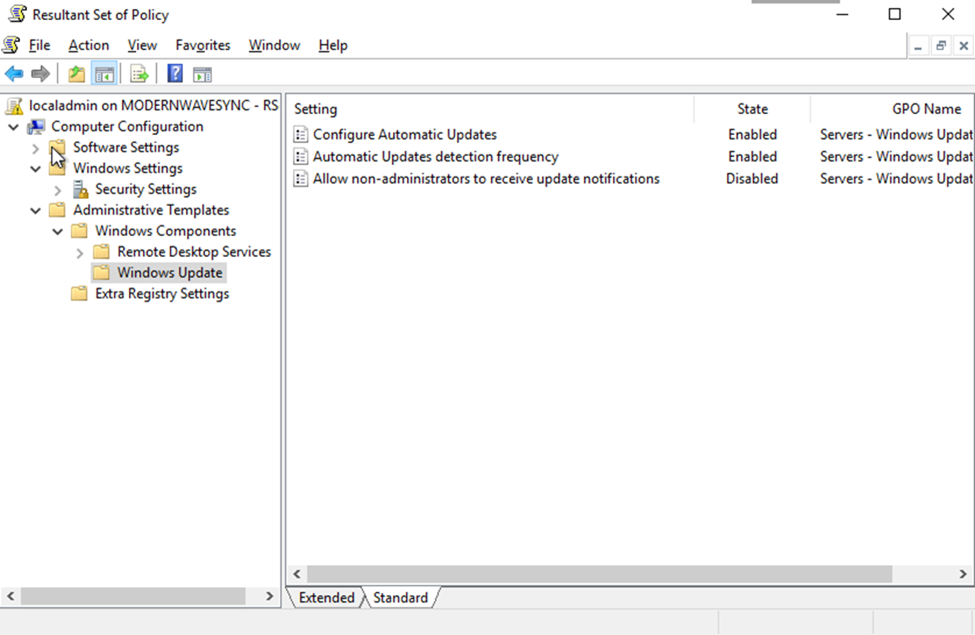Viewport: 975px width, 635px height.
Task: Click the results pane horizontal scrollbar thumb
Action: pyautogui.click(x=599, y=574)
